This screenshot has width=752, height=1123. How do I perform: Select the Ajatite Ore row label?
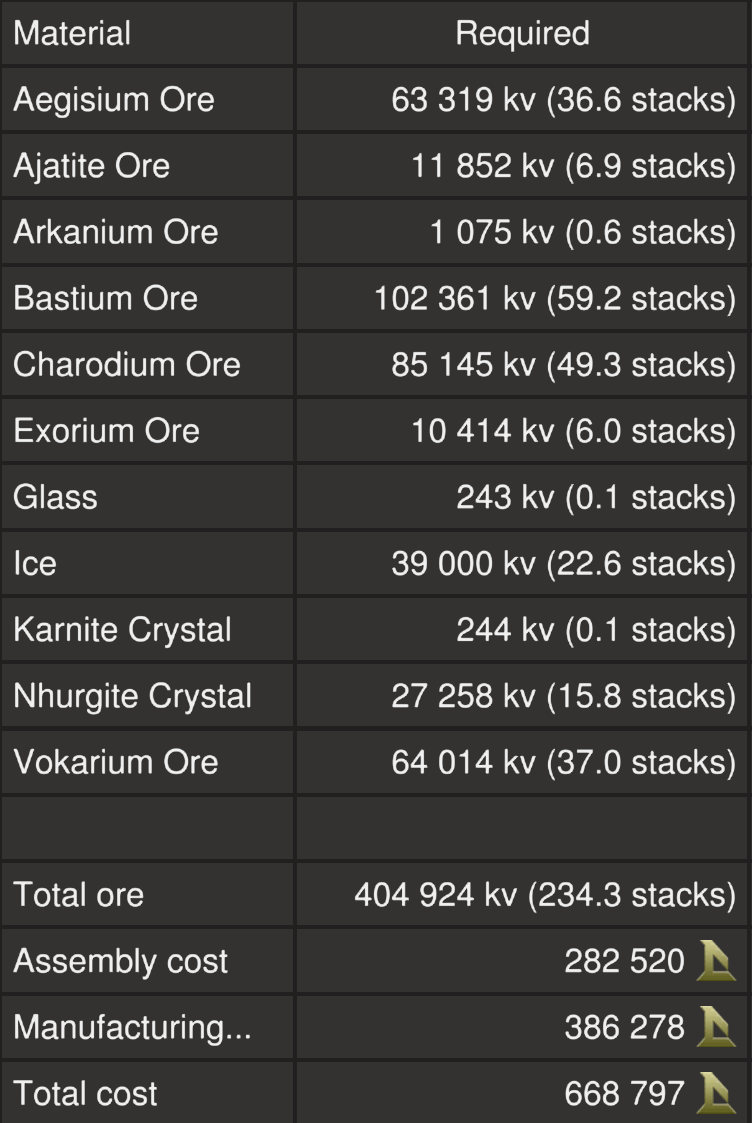(91, 166)
